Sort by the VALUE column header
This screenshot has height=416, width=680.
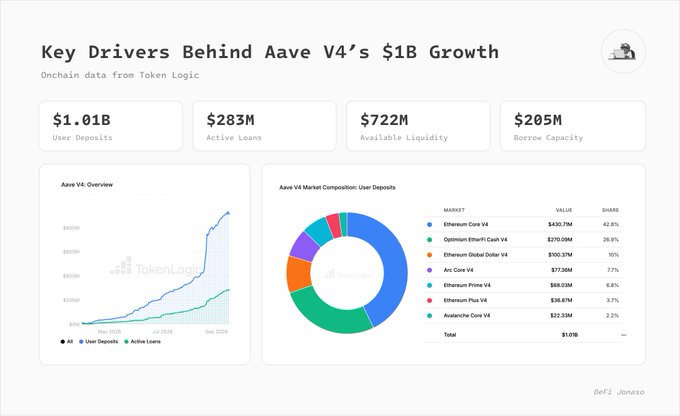coord(564,210)
